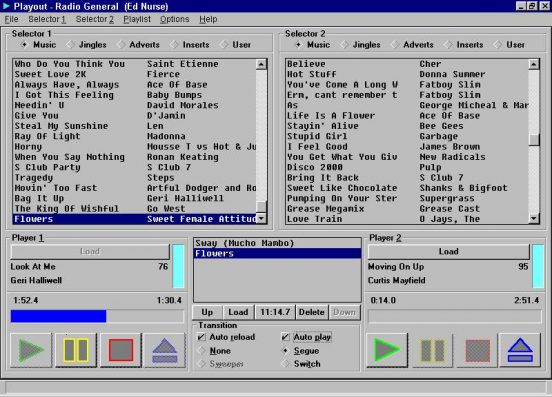
Task: Click the Player 2 pause button
Action: [x=432, y=350]
